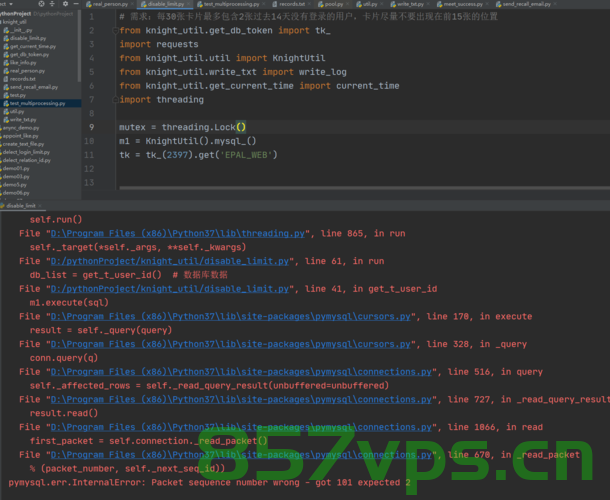Open the Project view dropdown arrow
Image resolution: width=610 pixels, height=500 pixels.
pos(11,4)
